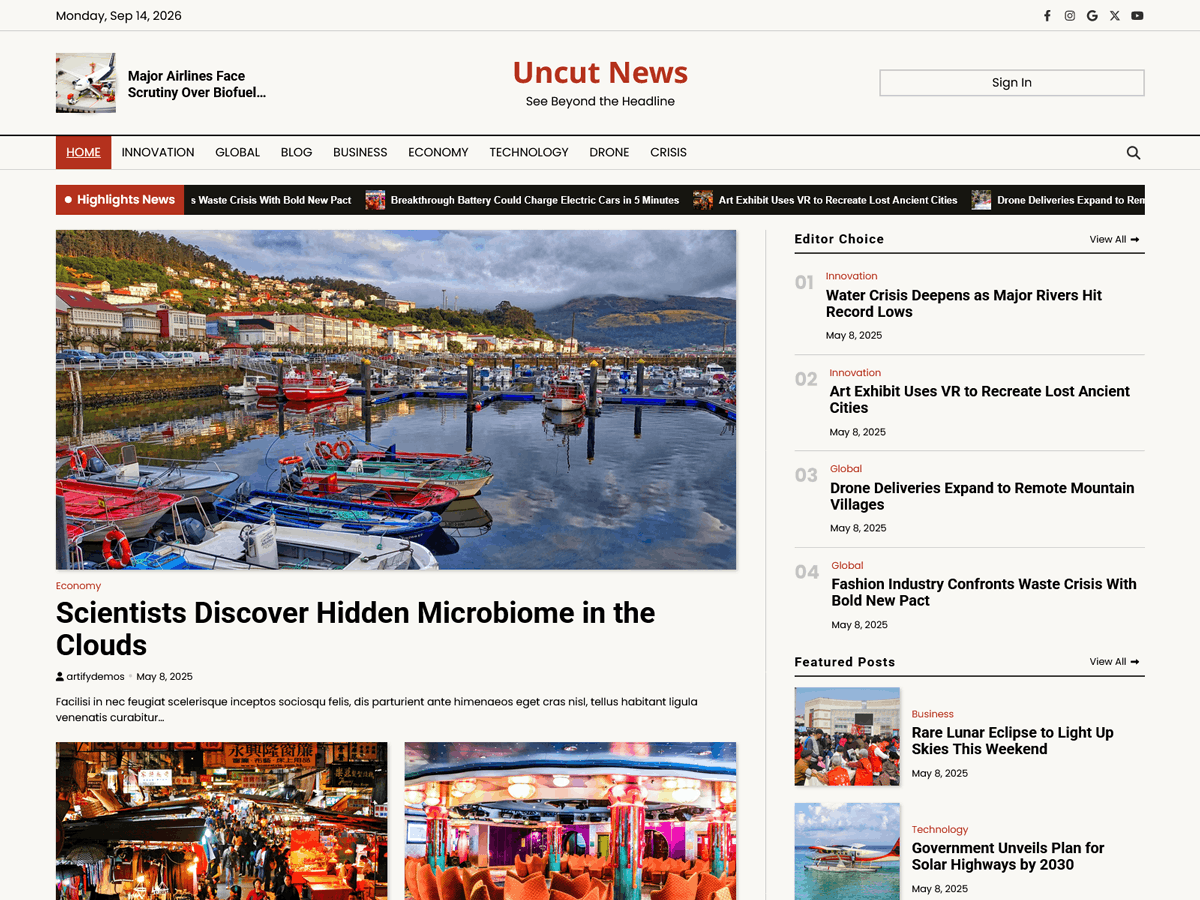This screenshot has height=900, width=1200.
Task: Open the Facebook social icon
Action: (x=1047, y=16)
